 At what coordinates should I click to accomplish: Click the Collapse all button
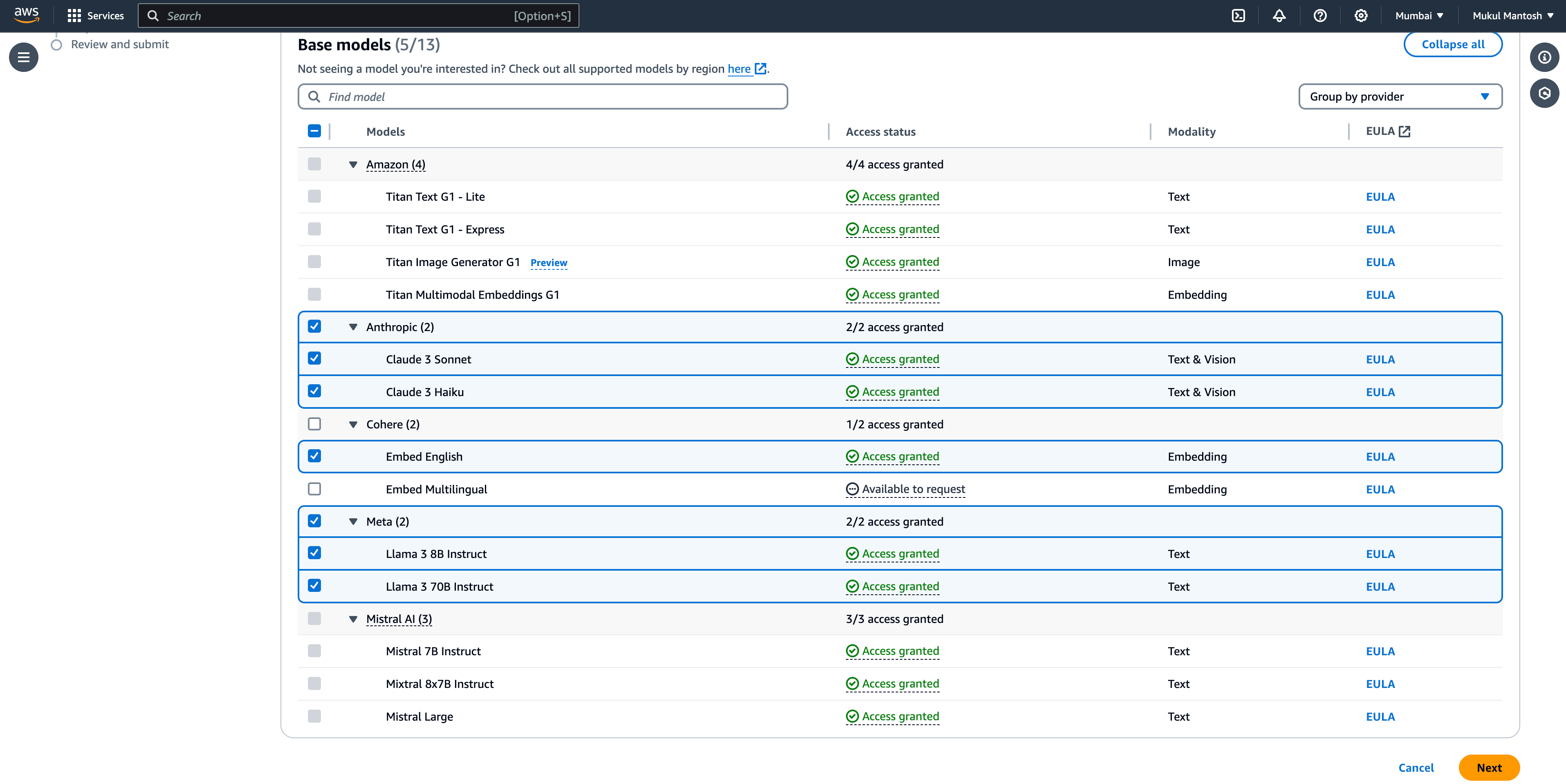tap(1452, 45)
